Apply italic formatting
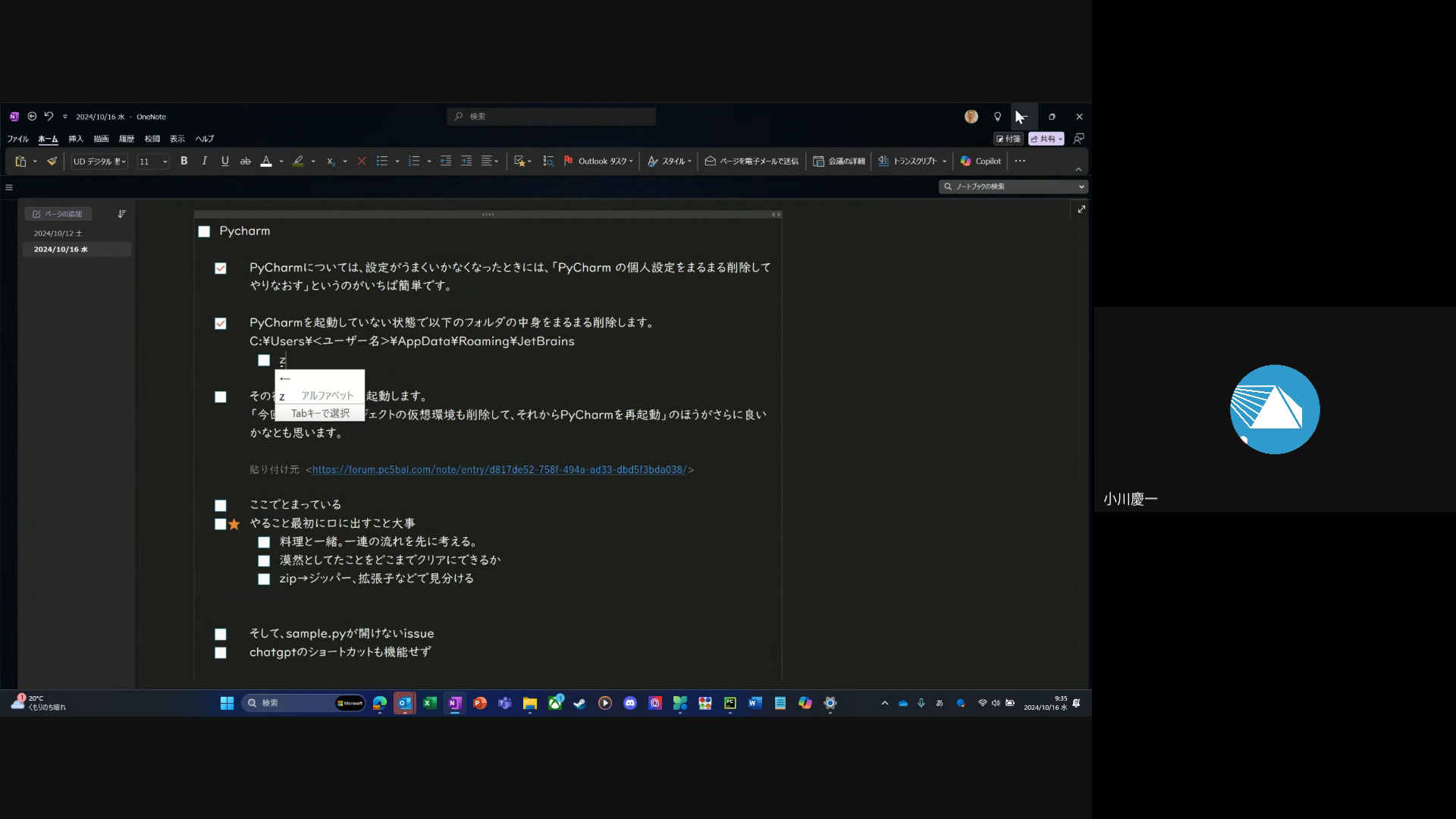 [204, 161]
